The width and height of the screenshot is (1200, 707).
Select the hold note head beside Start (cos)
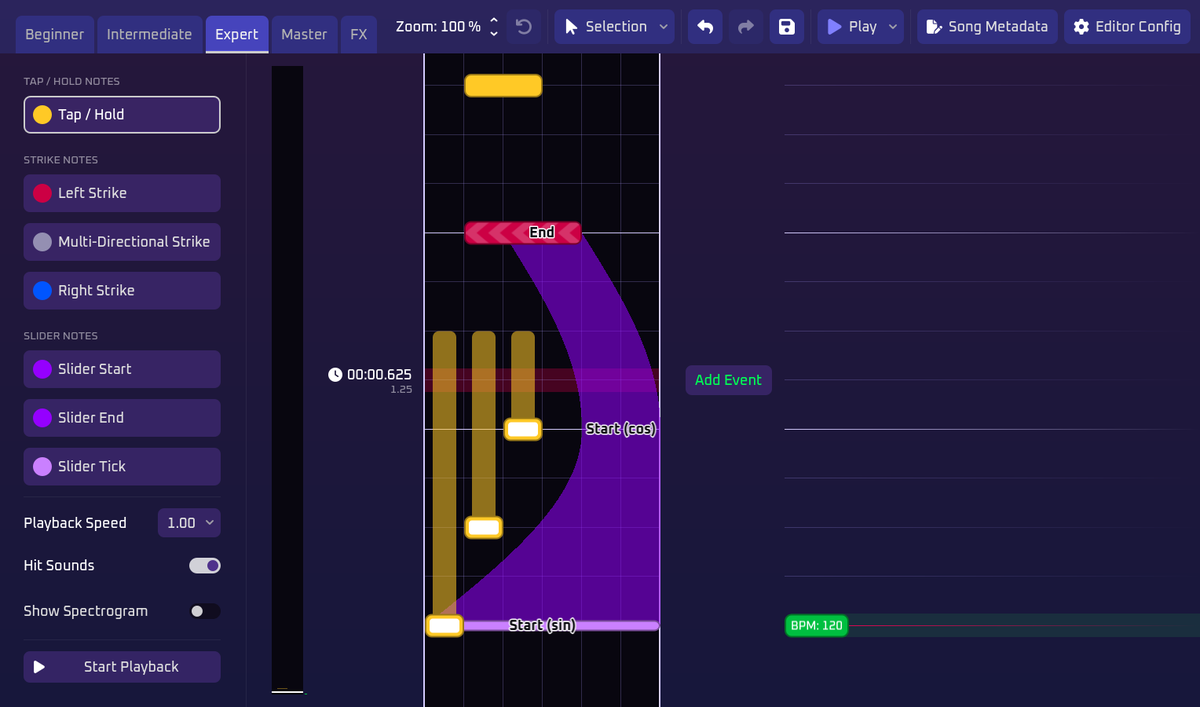pos(523,429)
